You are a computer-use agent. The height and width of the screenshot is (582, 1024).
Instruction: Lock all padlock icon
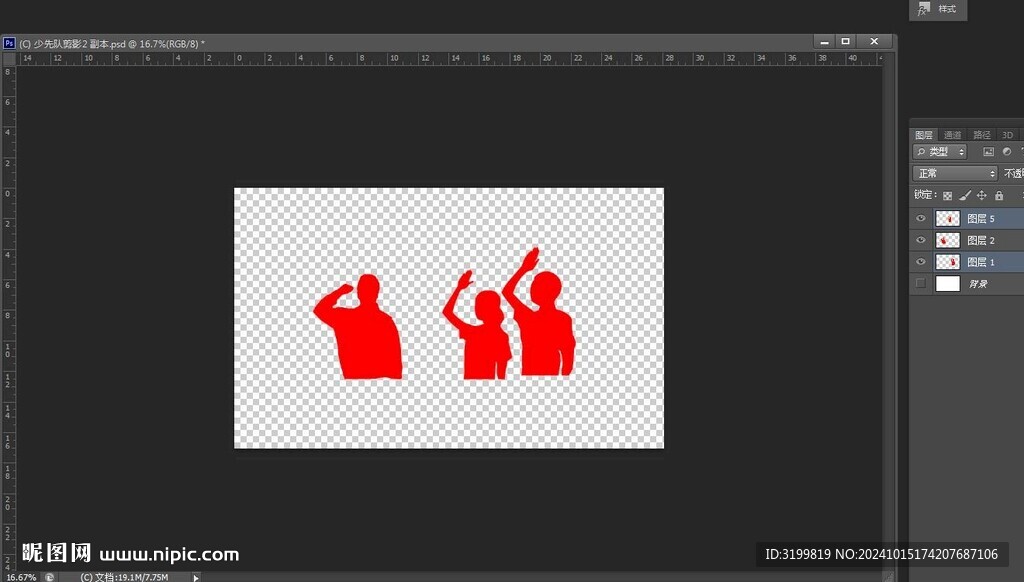[999, 195]
